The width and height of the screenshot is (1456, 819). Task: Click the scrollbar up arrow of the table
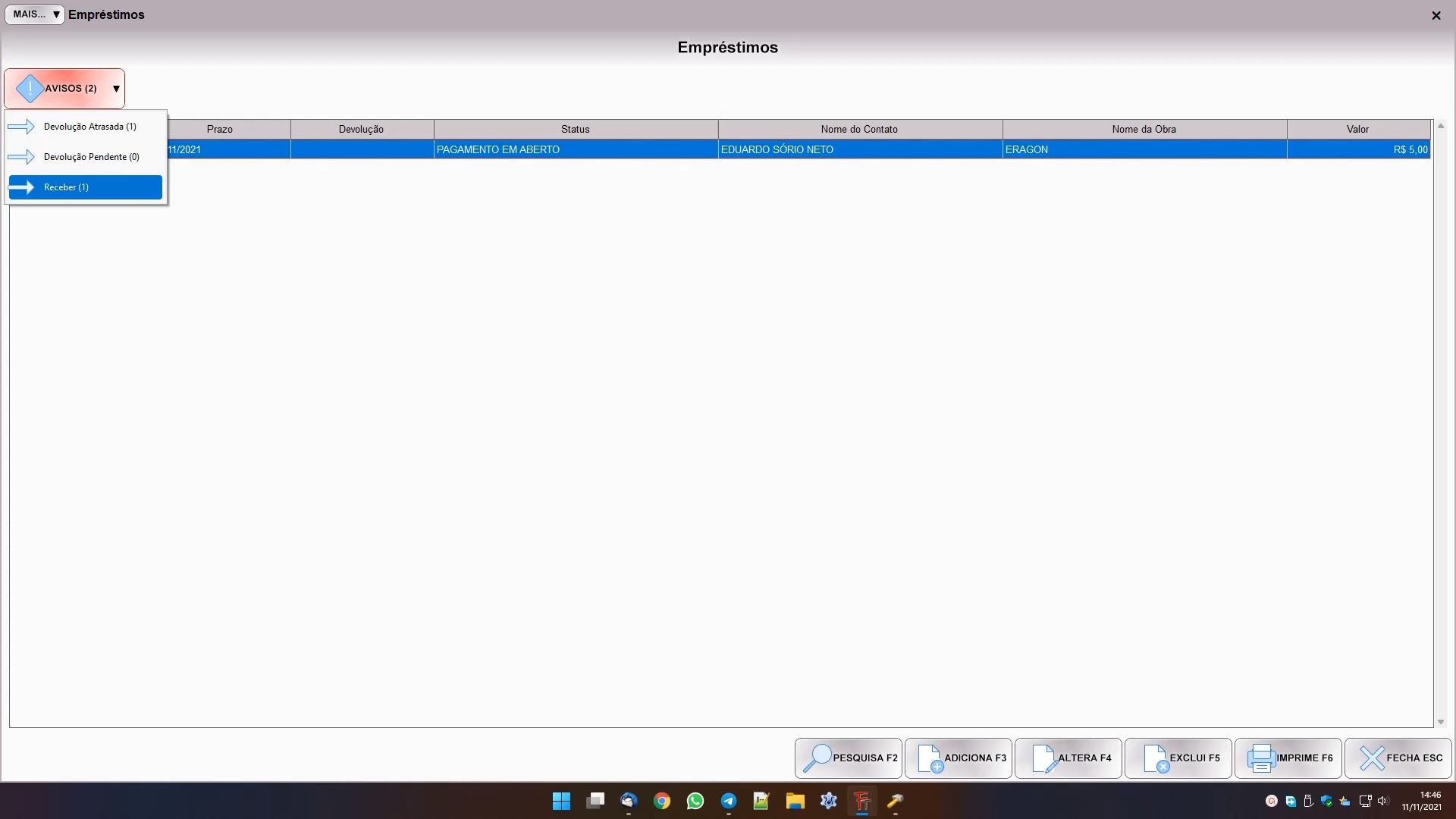1440,126
